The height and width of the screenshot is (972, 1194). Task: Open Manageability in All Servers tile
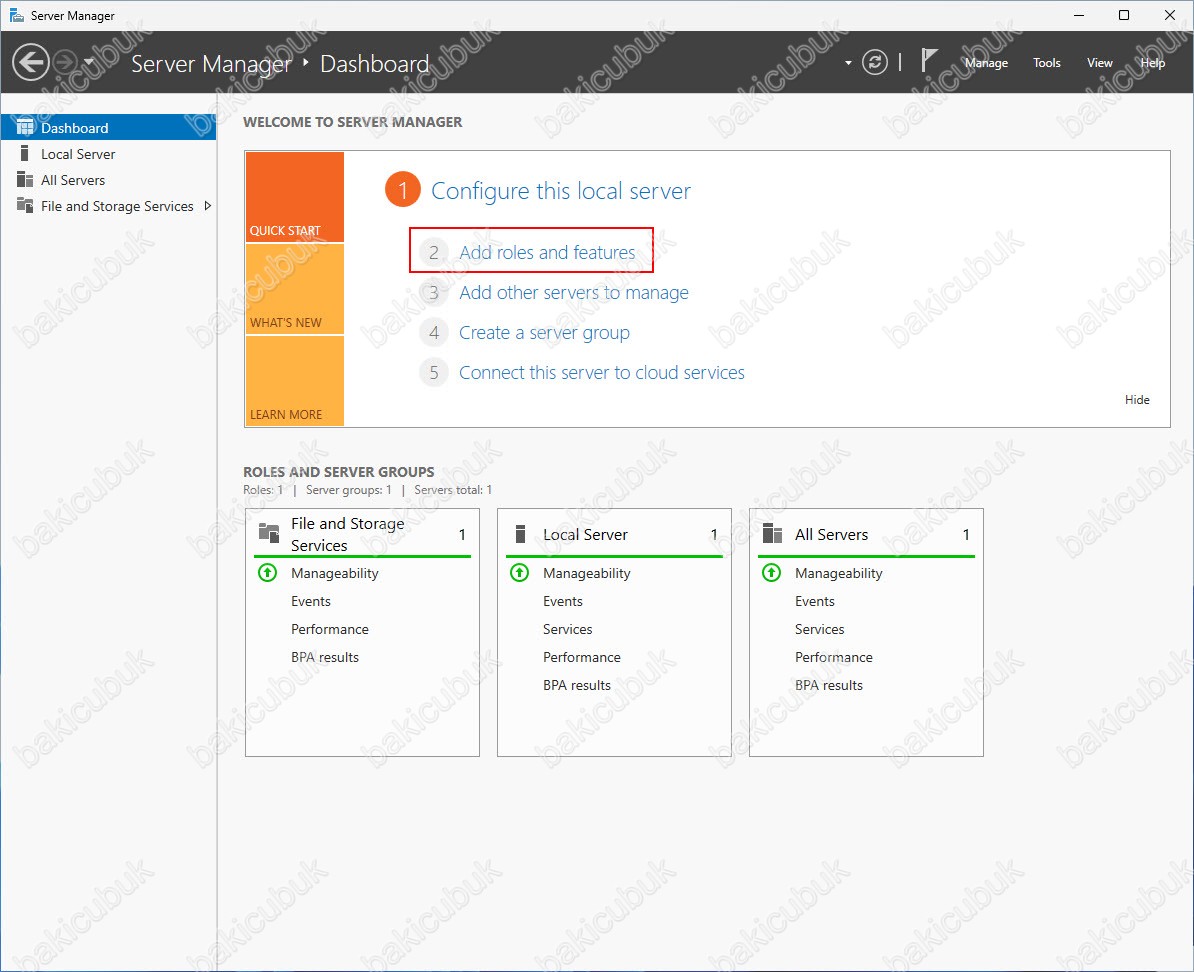838,574
